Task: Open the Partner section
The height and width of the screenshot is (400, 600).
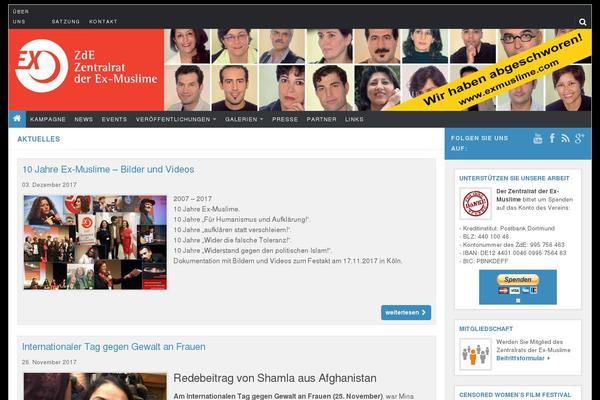Action: (321, 119)
